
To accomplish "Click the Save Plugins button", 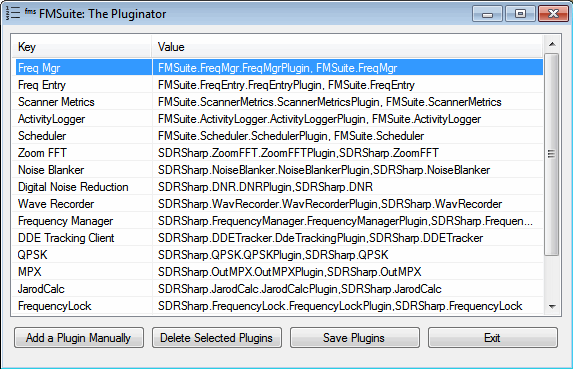I will tap(354, 338).
